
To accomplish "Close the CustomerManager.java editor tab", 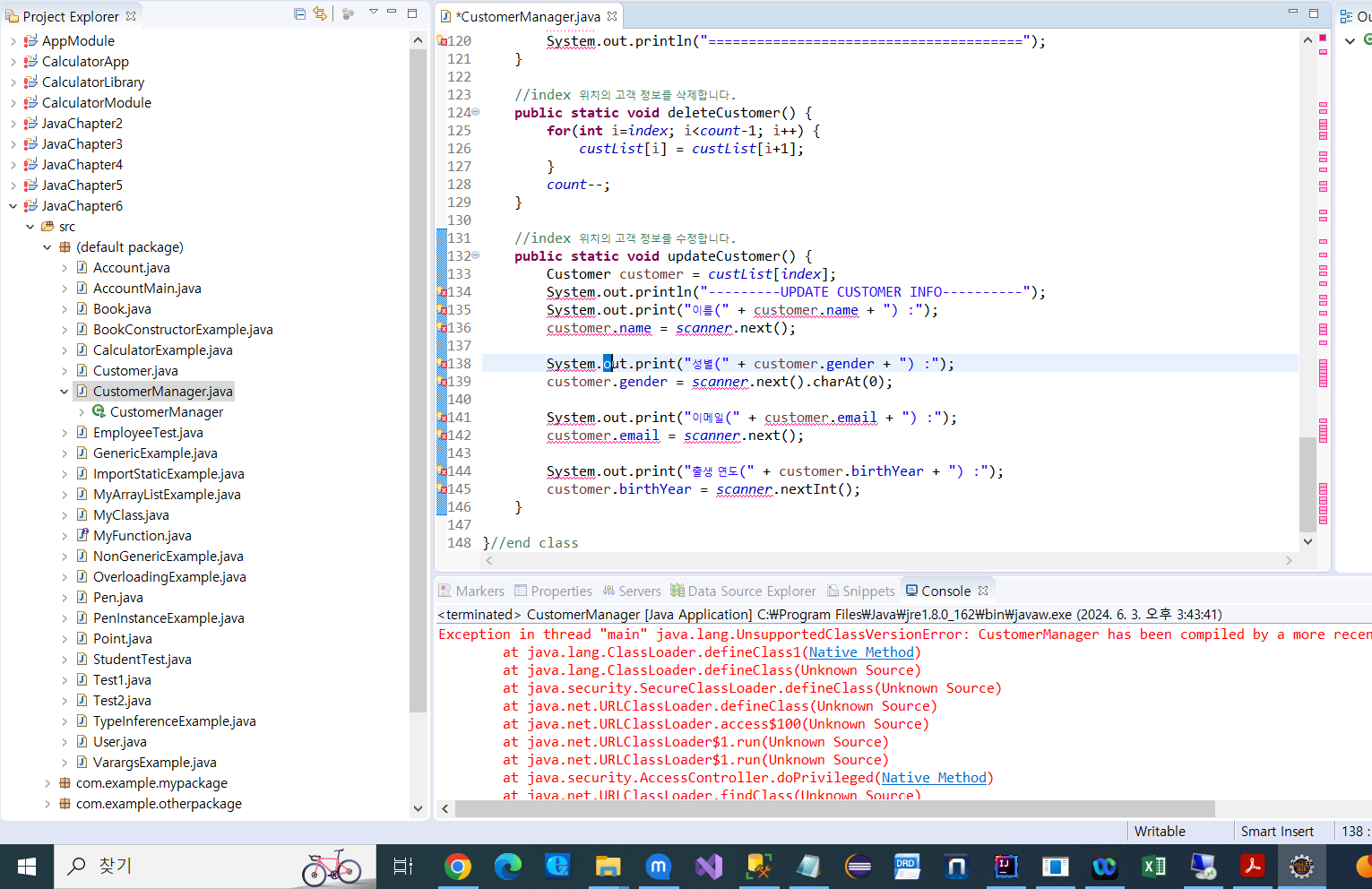I will tap(612, 16).
